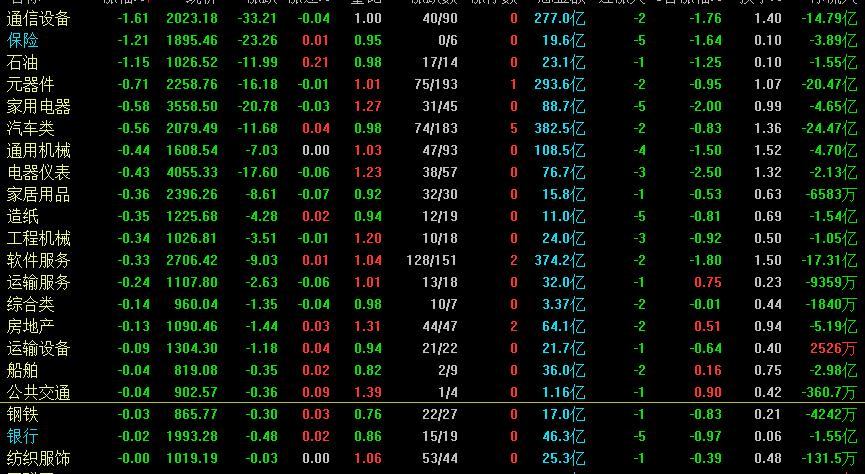The width and height of the screenshot is (865, 474).
Task: Select turnover 277.0亿 for 通信设备
Action: pyautogui.click(x=560, y=18)
